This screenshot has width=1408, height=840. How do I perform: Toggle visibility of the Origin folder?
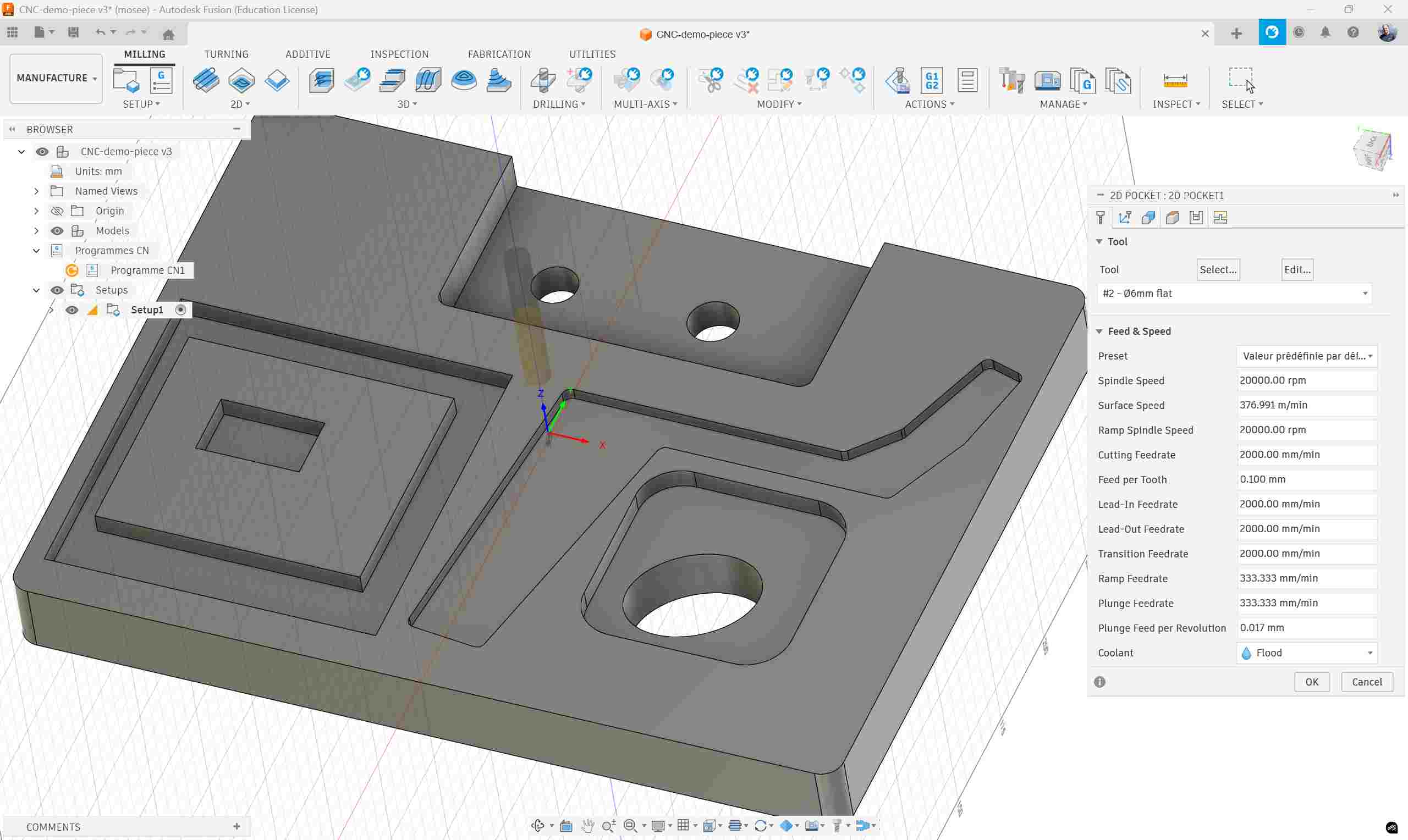[x=57, y=211]
